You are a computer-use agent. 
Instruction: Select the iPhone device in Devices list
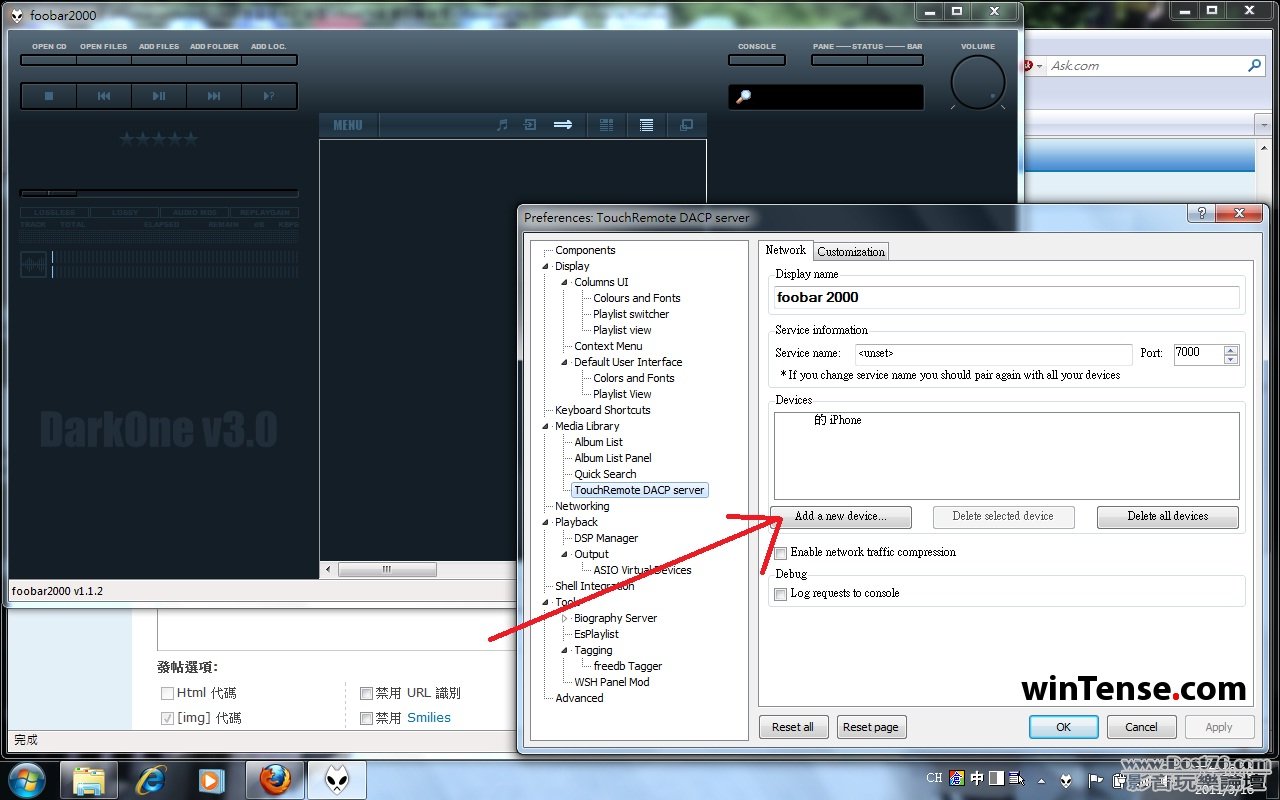[x=837, y=420]
